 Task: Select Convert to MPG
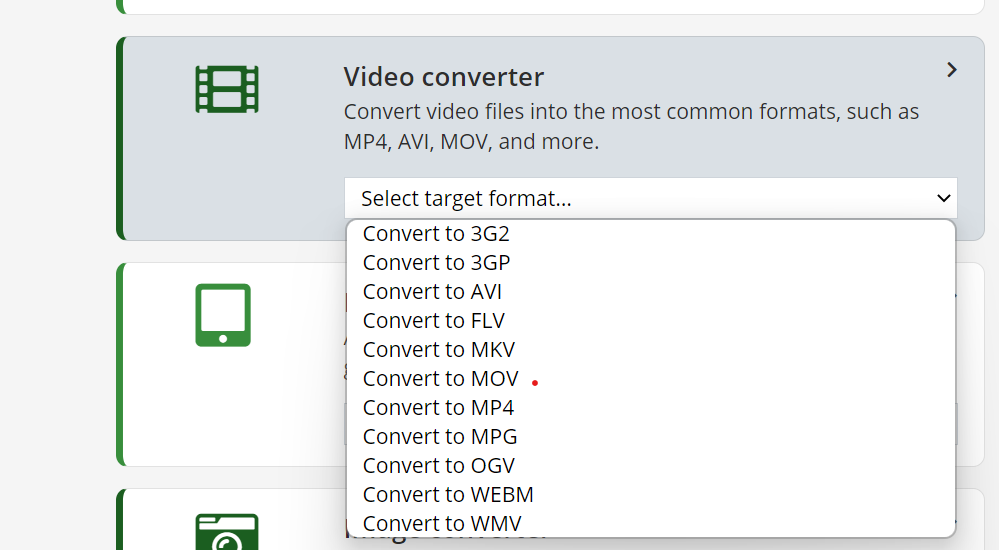650,437
